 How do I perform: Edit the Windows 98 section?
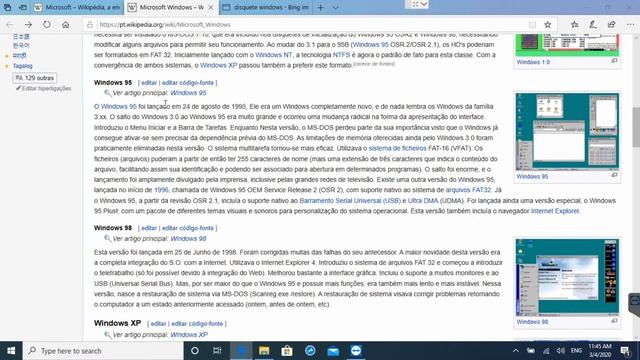(149, 228)
